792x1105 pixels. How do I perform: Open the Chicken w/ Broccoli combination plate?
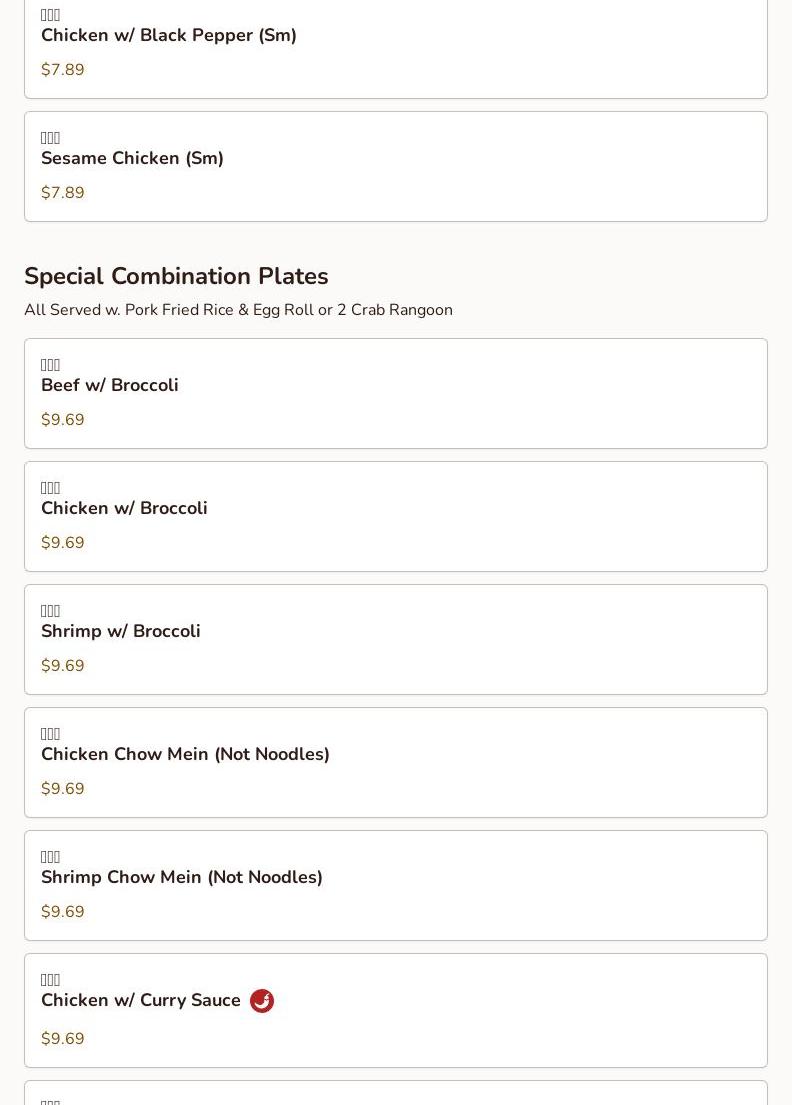[x=124, y=509]
